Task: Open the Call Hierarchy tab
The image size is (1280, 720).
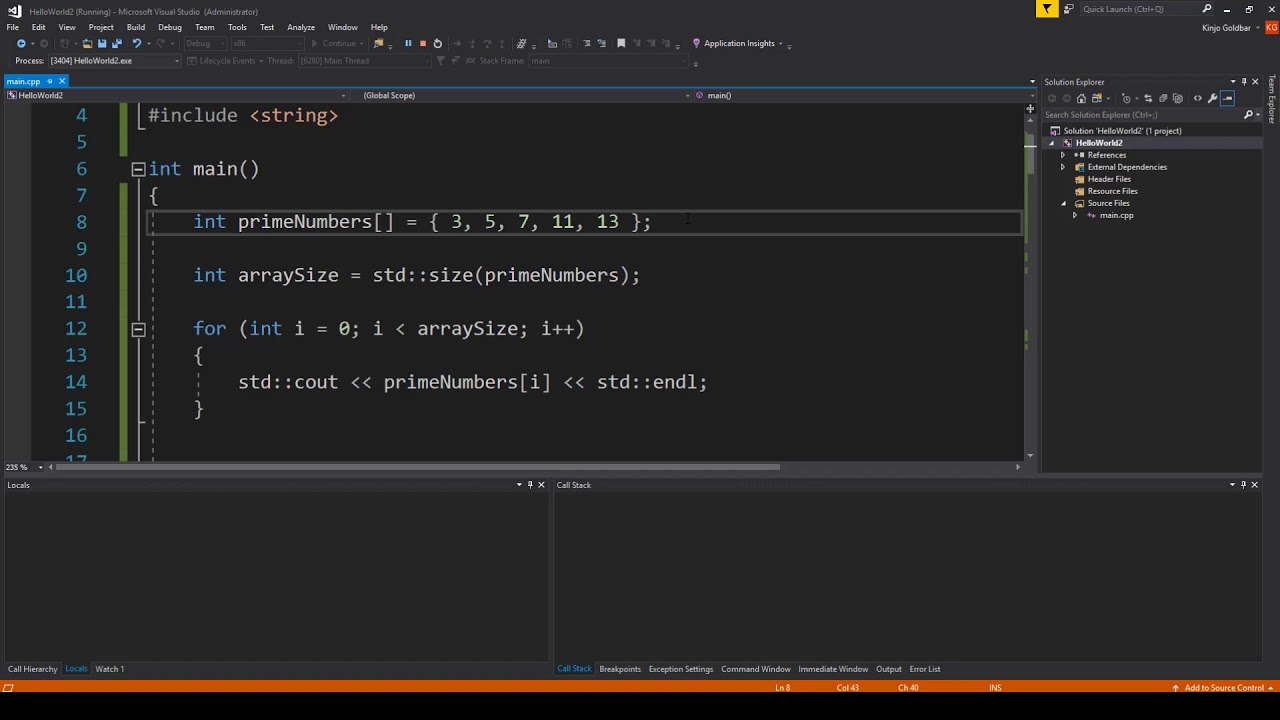Action: (33, 669)
